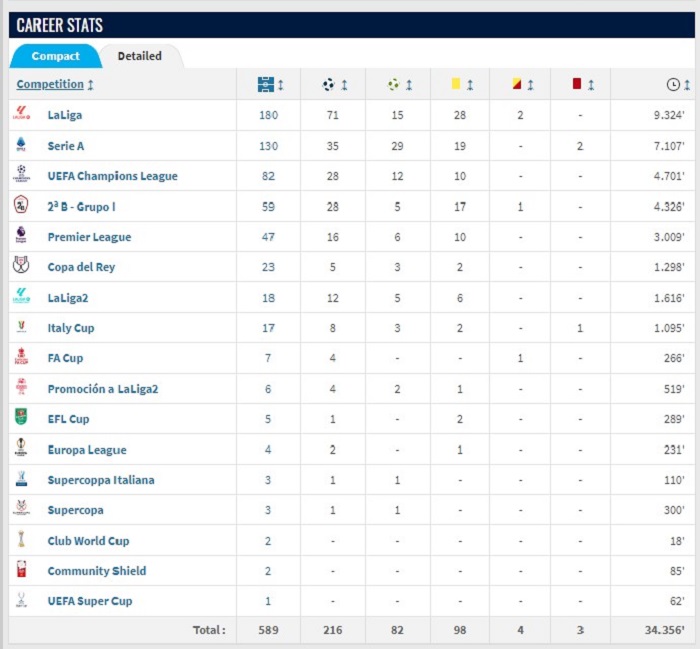The width and height of the screenshot is (700, 649).
Task: Click the LaLiga logo icon
Action: point(21,113)
